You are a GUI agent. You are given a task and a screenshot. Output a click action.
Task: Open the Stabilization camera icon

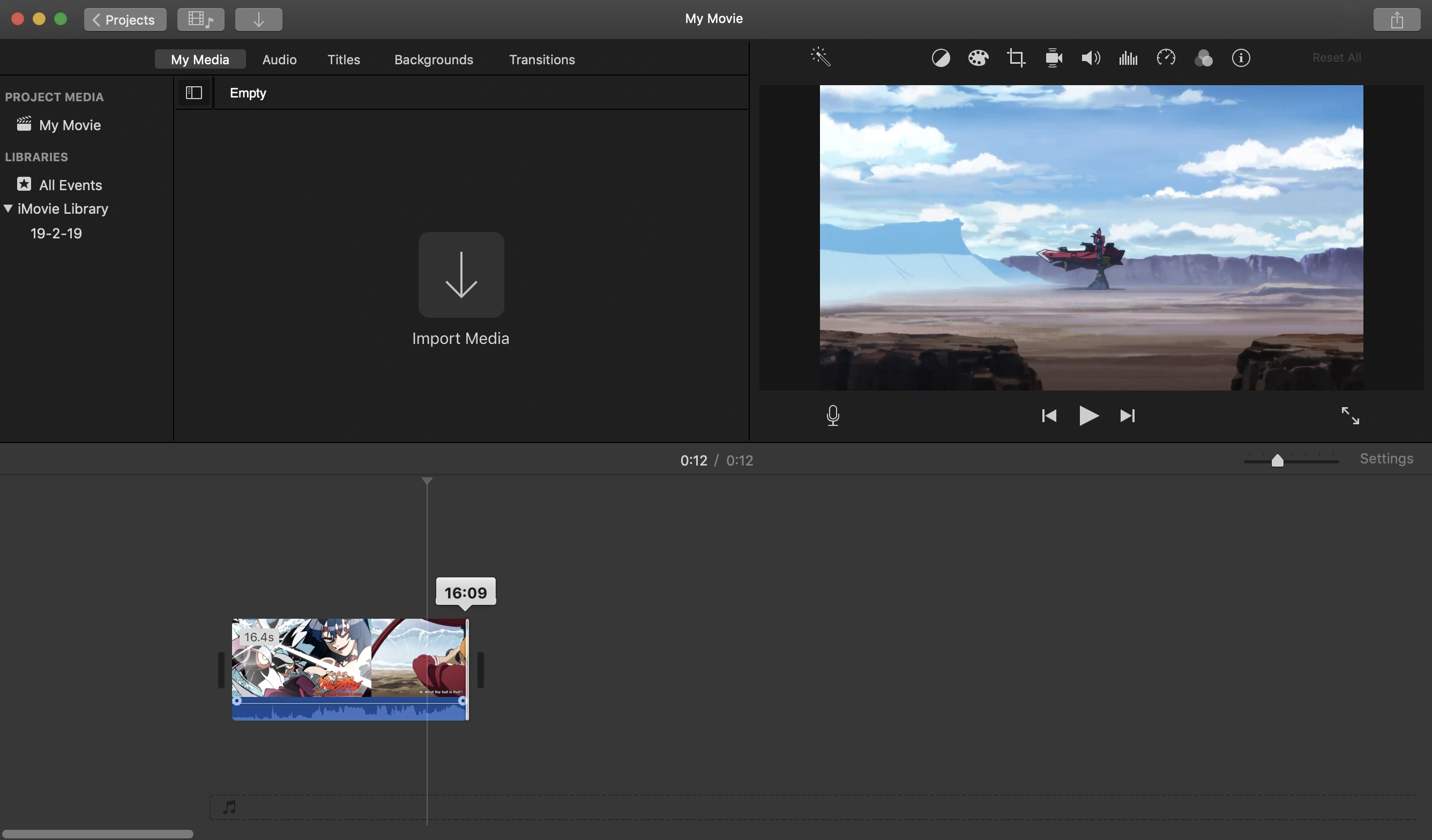pos(1054,58)
